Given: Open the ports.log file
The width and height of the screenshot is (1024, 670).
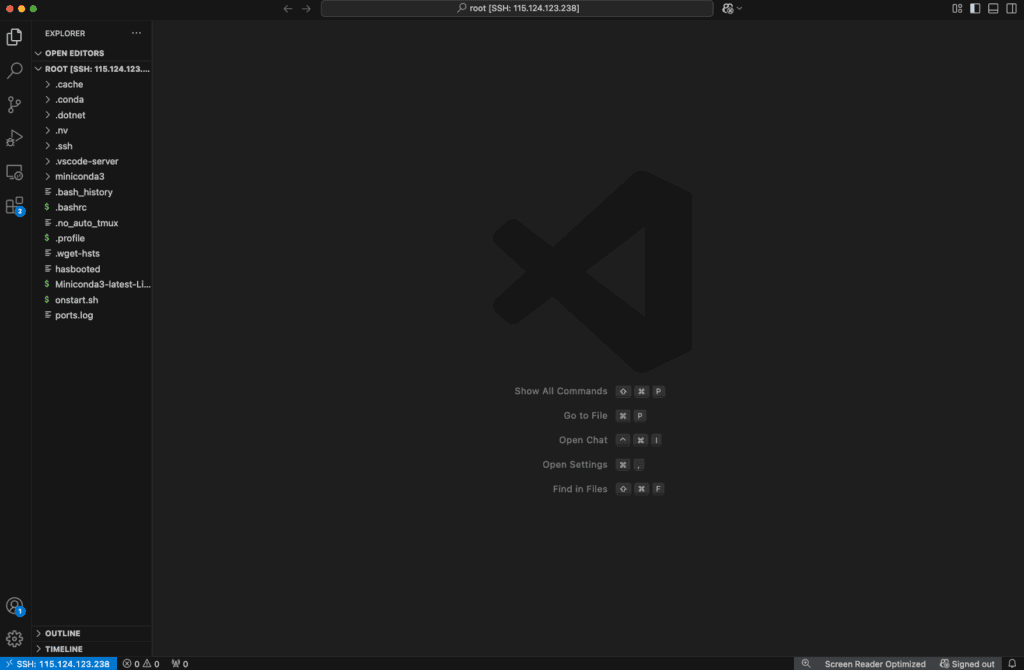Looking at the screenshot, I should click(92, 315).
